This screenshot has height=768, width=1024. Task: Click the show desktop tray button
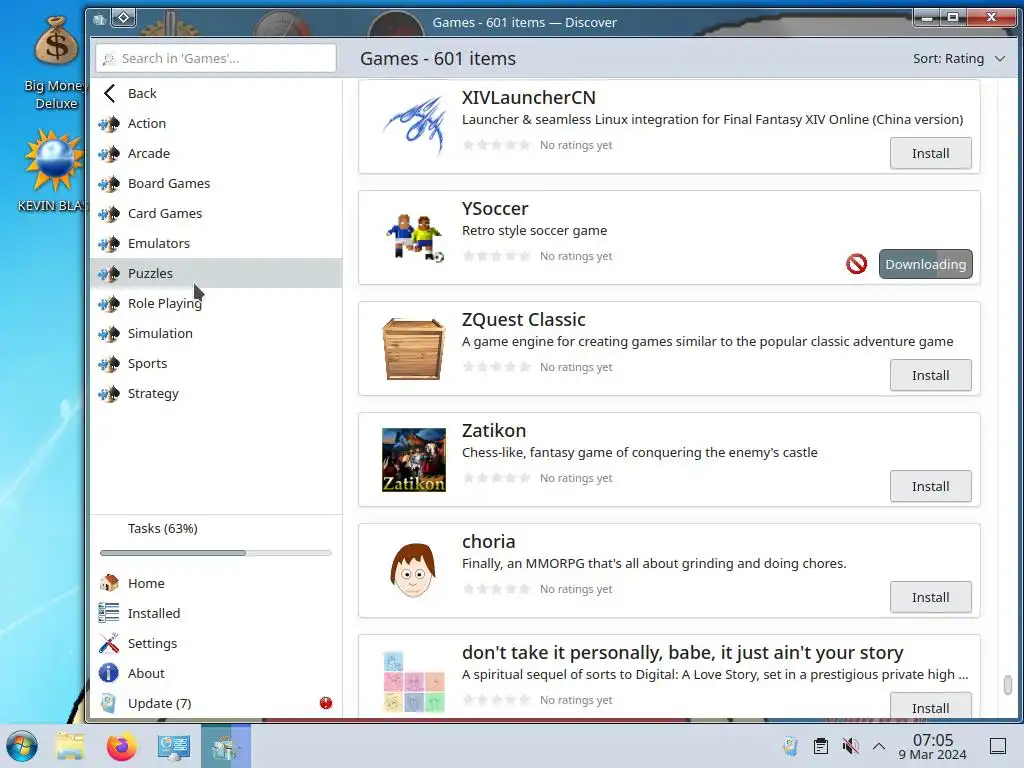click(998, 746)
